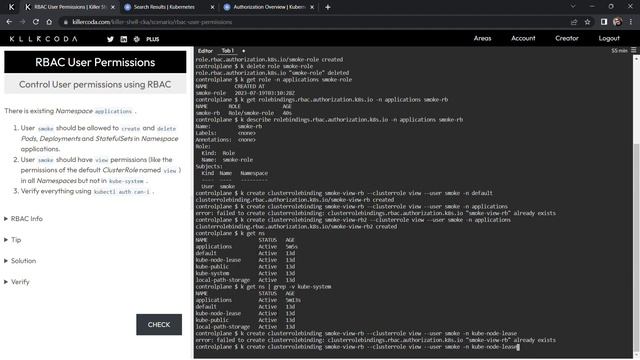Click 'RBAC User Permissions' heading
640x360 pixels.
pyautogui.click(x=95, y=62)
